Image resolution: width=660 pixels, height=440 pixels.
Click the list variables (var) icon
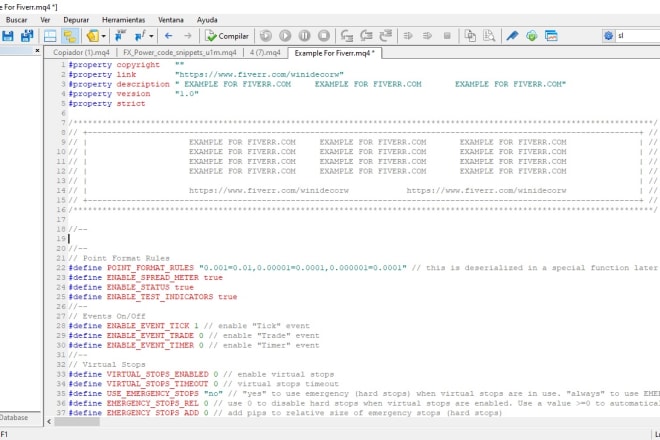point(120,36)
